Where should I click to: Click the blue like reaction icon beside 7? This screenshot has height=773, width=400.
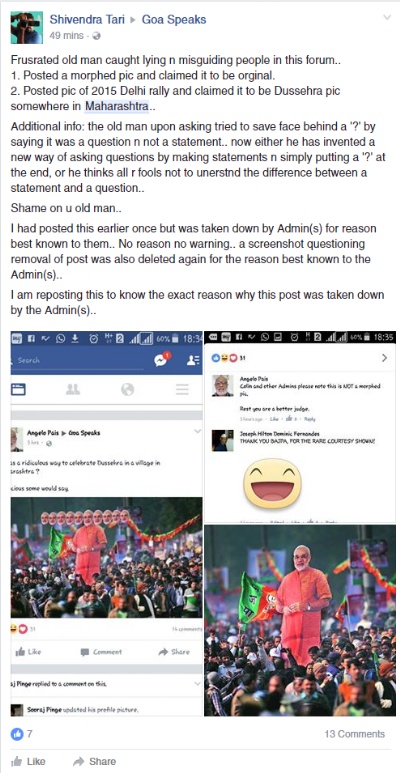[17, 734]
